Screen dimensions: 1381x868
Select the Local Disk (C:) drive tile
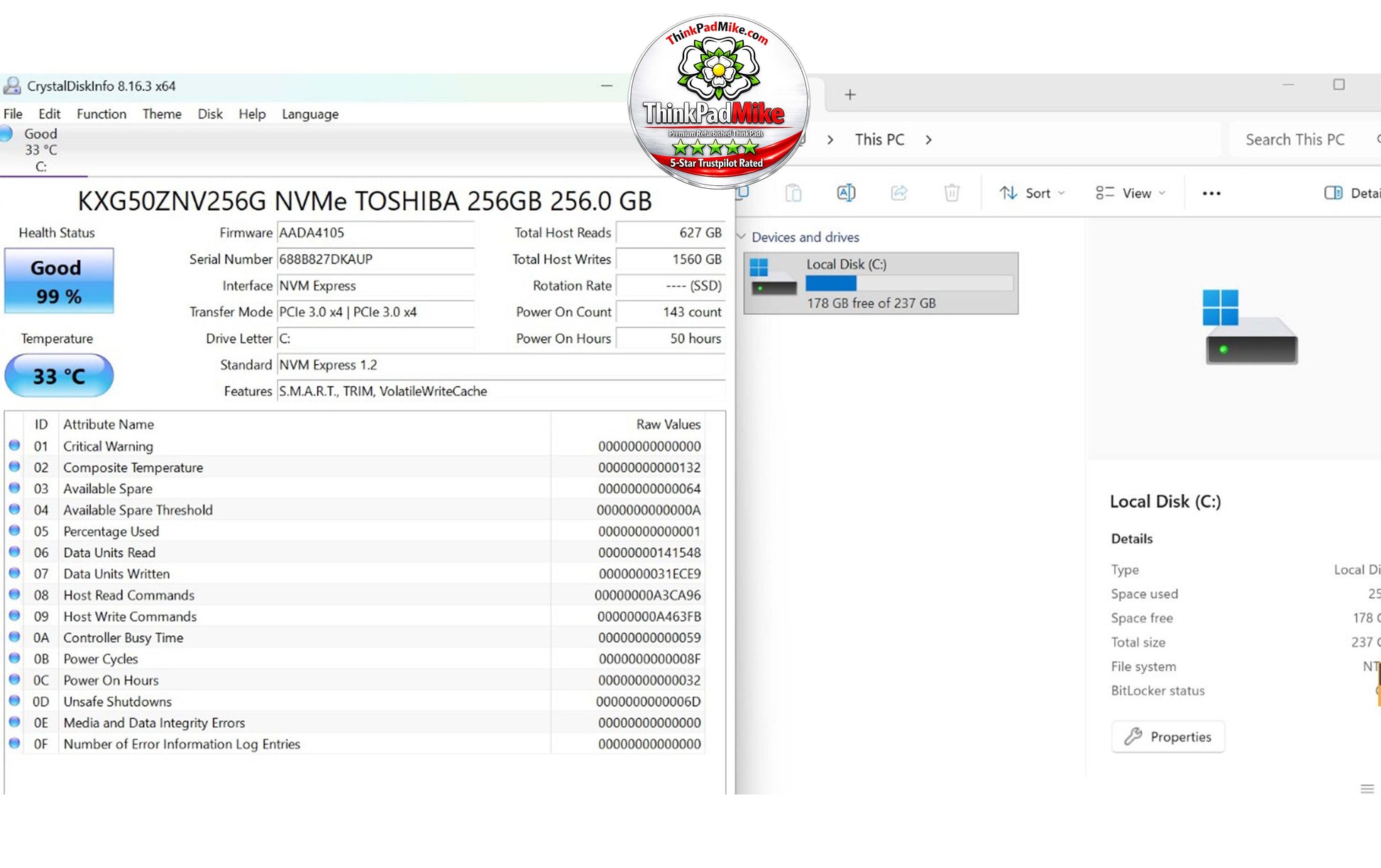[x=881, y=283]
